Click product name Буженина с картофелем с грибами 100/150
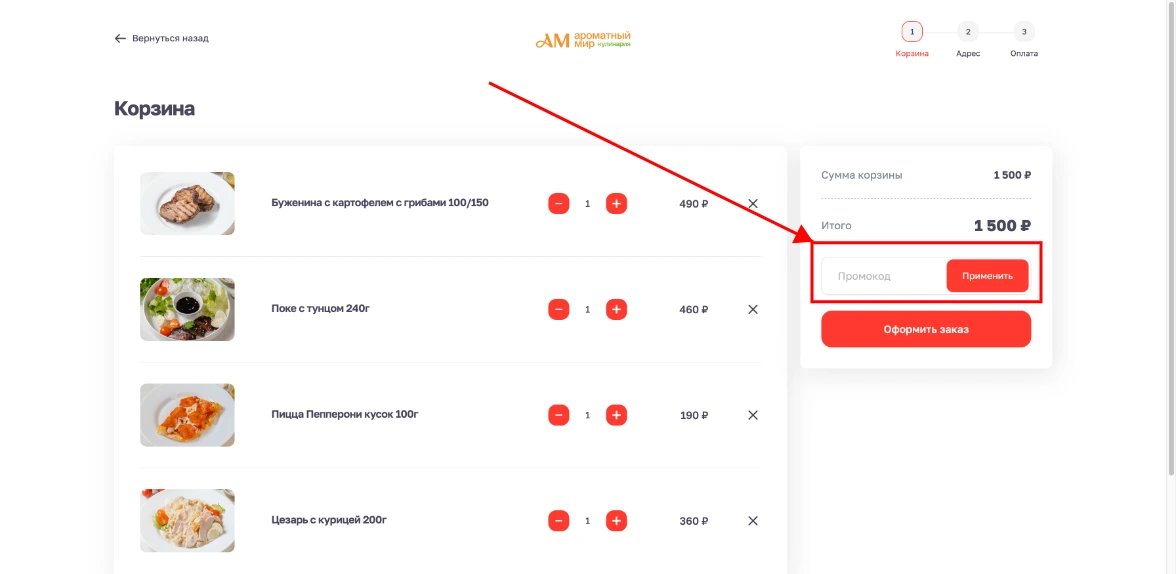The image size is (1176, 574). tap(380, 203)
